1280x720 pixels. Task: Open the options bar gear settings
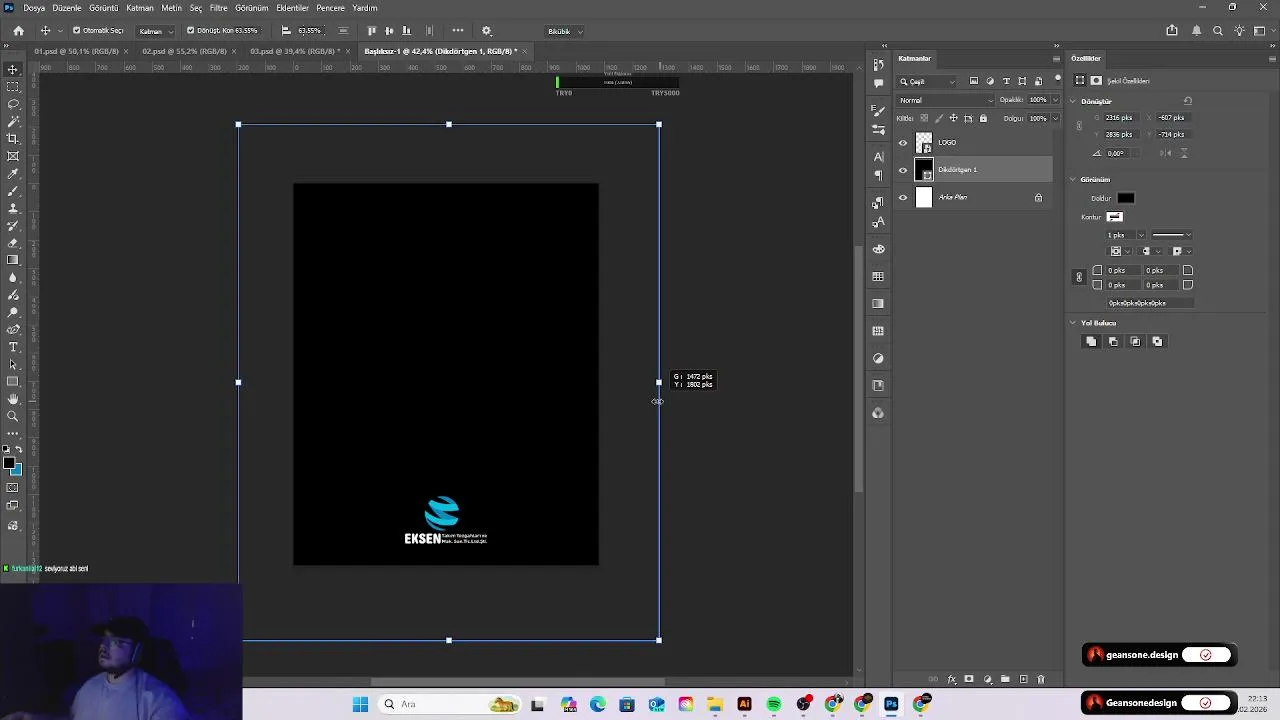(x=487, y=31)
